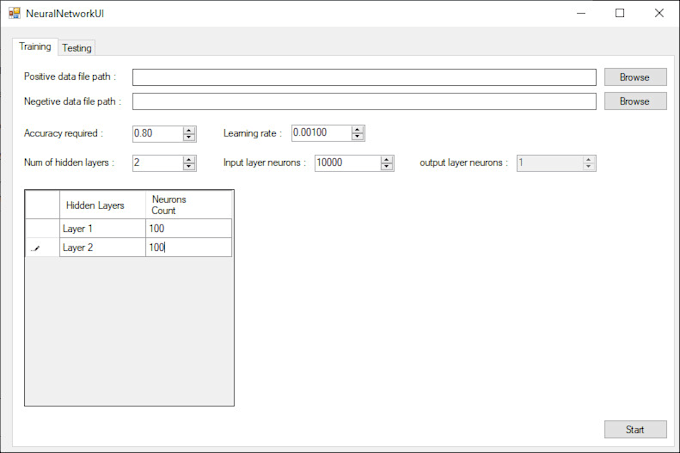
Task: Increase Learning rate with up arrow
Action: coord(358,129)
